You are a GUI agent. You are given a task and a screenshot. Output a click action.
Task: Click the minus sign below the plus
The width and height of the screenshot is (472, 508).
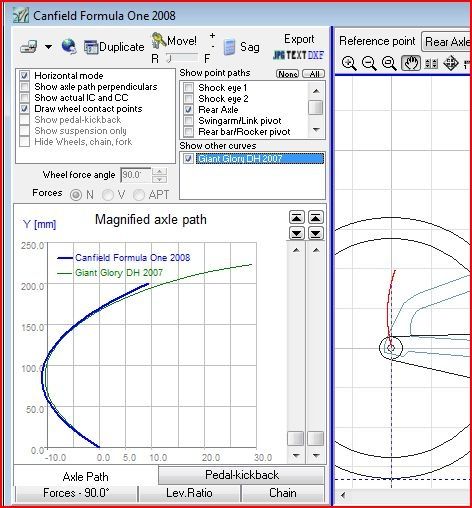(213, 46)
